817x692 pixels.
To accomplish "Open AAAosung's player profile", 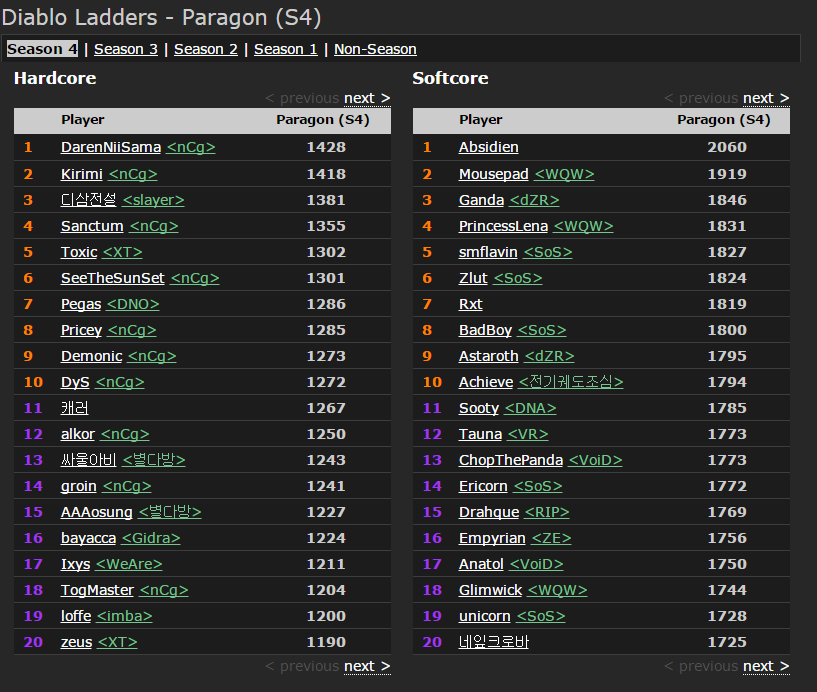I will click(x=96, y=512).
